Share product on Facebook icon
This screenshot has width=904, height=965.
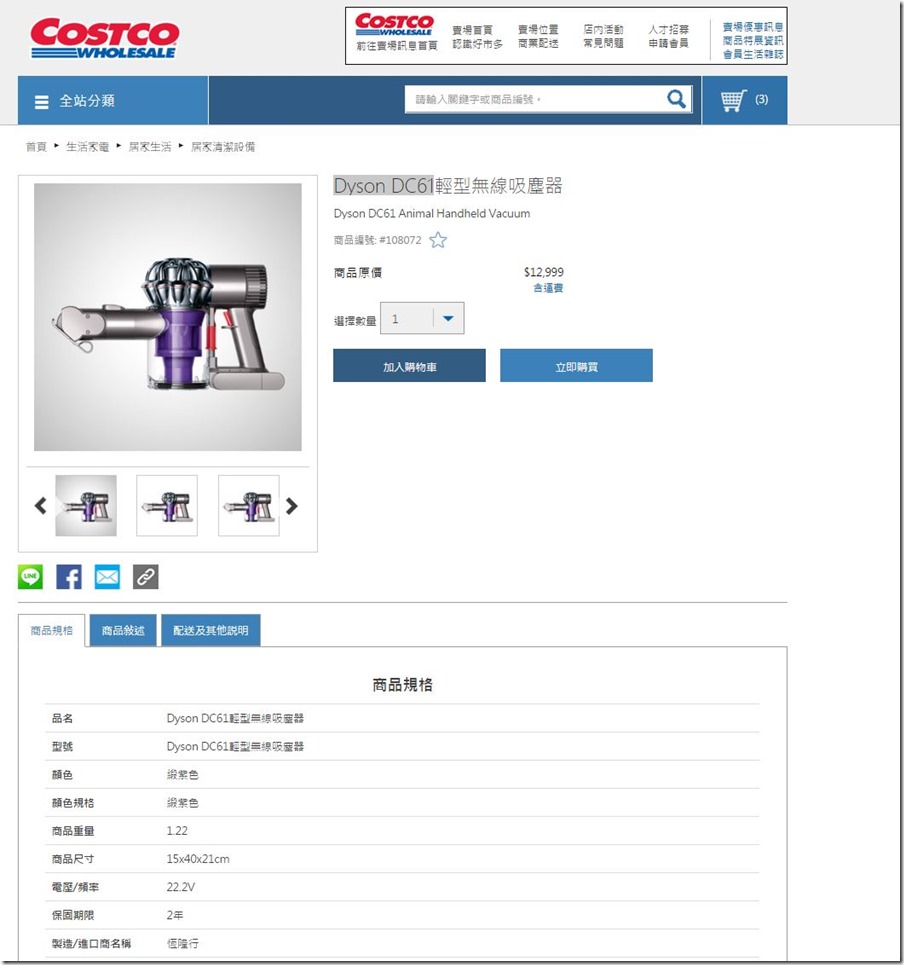click(x=69, y=577)
